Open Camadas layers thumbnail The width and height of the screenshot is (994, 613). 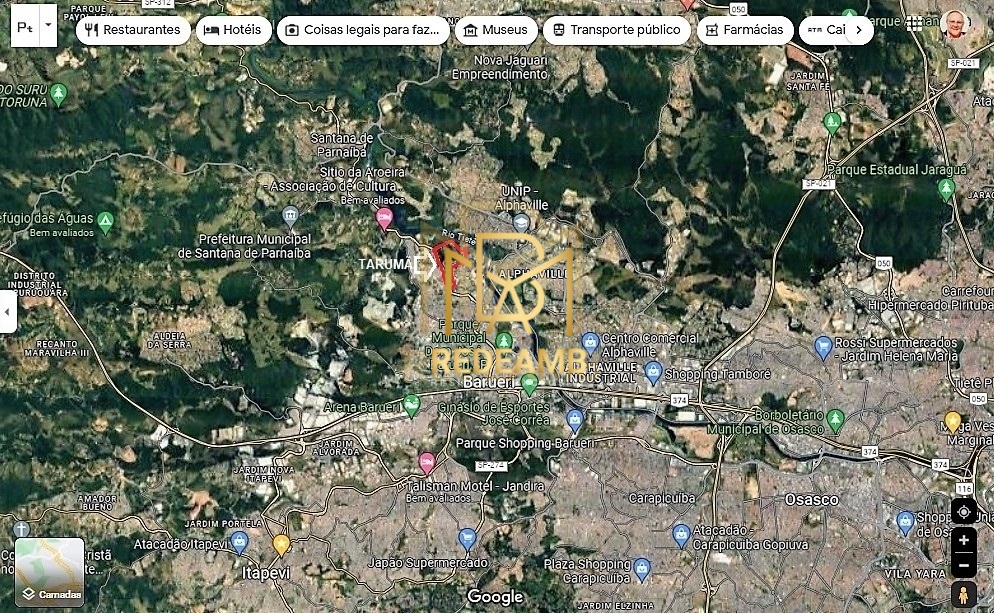tap(49, 572)
